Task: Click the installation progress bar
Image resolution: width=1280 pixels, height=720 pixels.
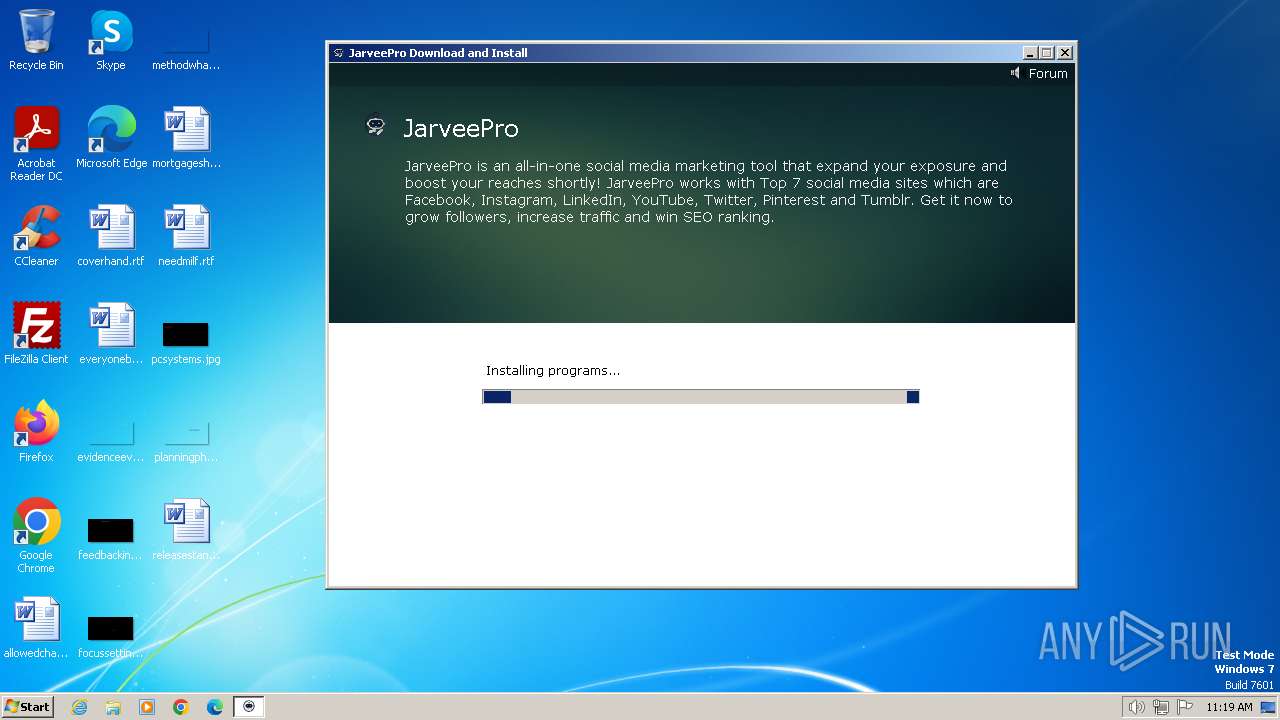Action: (700, 397)
